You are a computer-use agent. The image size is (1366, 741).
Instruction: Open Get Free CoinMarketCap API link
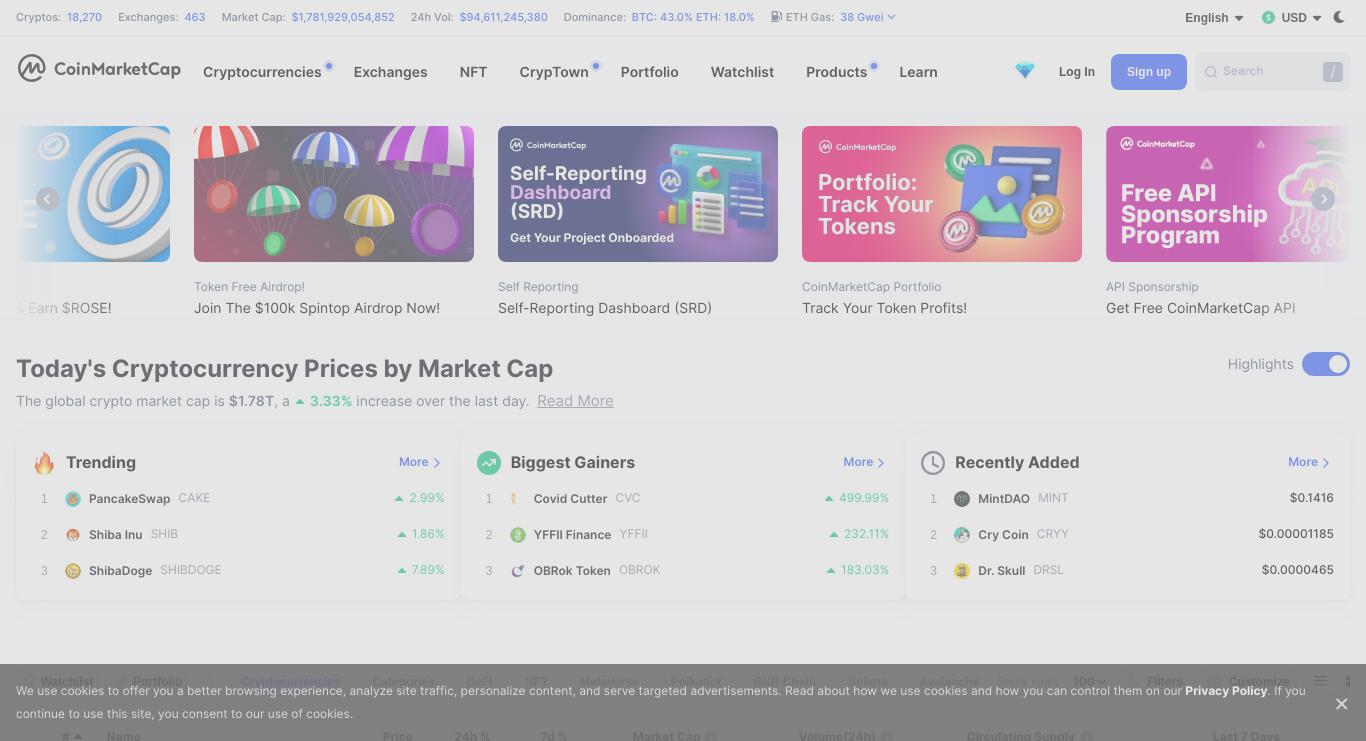tap(1200, 308)
